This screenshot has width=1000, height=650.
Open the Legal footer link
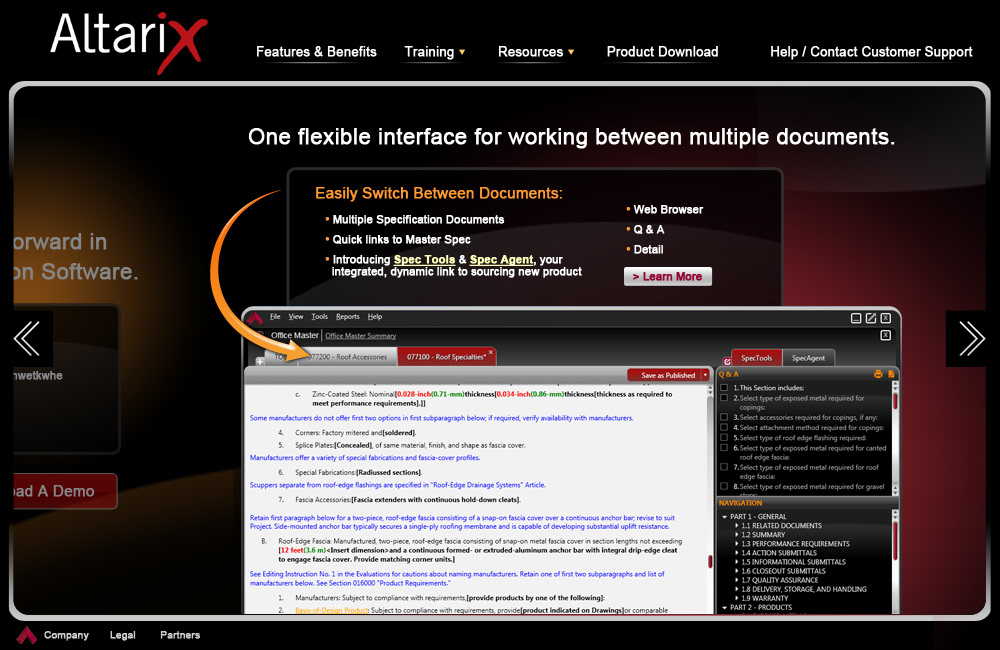122,635
